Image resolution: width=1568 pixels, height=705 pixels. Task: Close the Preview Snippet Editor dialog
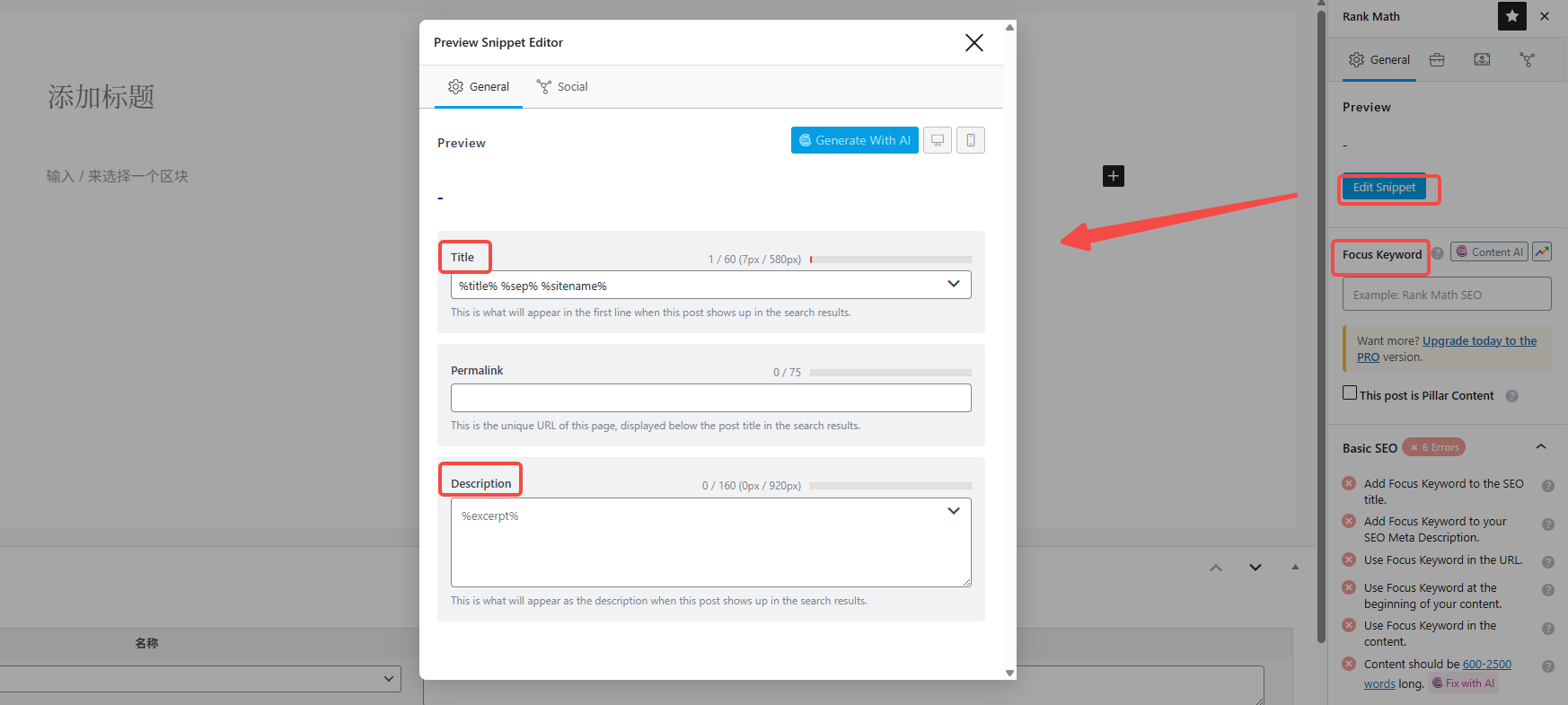coord(974,43)
